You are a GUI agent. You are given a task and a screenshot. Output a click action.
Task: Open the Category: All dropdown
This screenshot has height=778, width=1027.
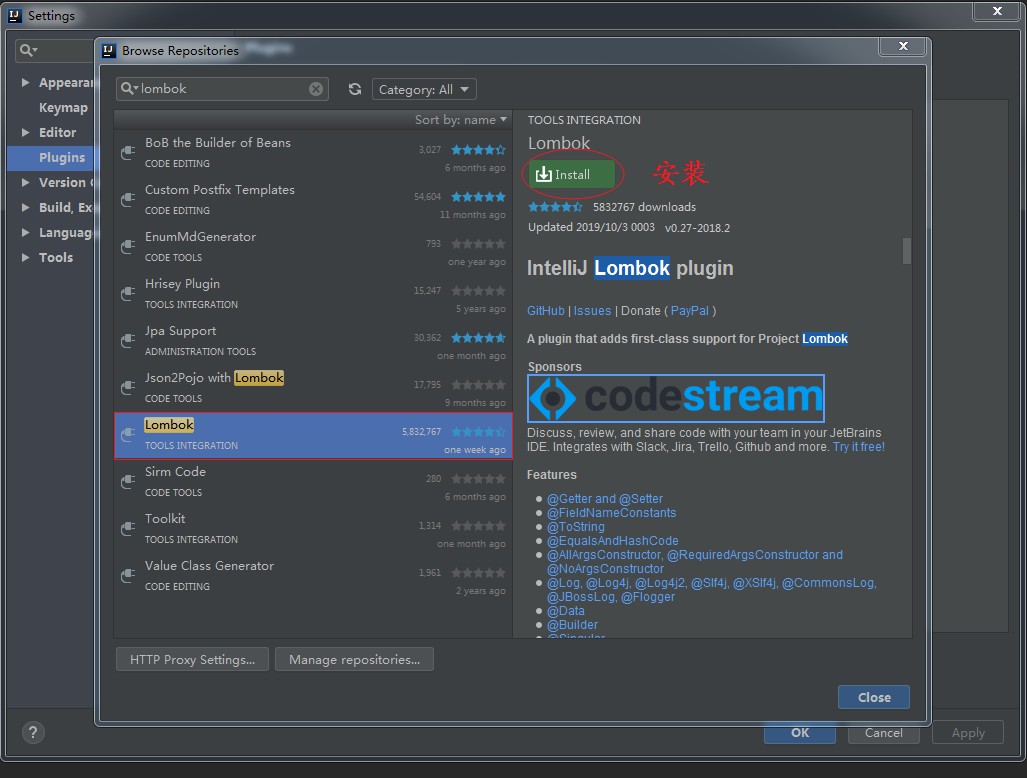(424, 89)
